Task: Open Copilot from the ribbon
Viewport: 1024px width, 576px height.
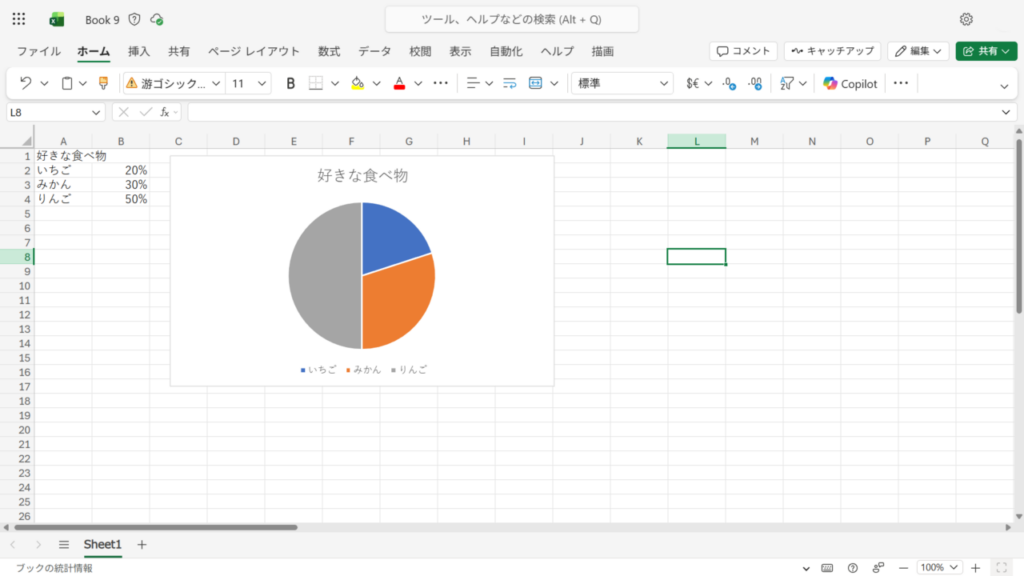Action: pyautogui.click(x=850, y=84)
